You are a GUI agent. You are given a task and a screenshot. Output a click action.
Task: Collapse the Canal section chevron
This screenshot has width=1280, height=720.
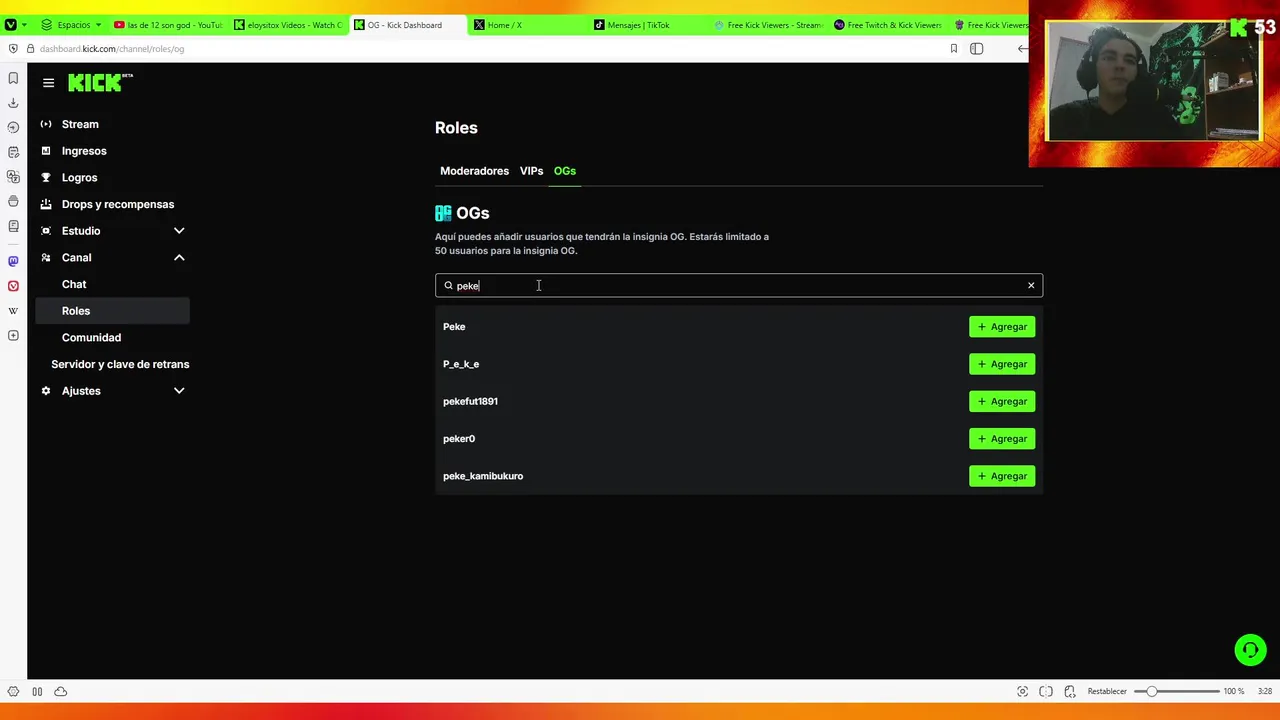click(x=179, y=257)
